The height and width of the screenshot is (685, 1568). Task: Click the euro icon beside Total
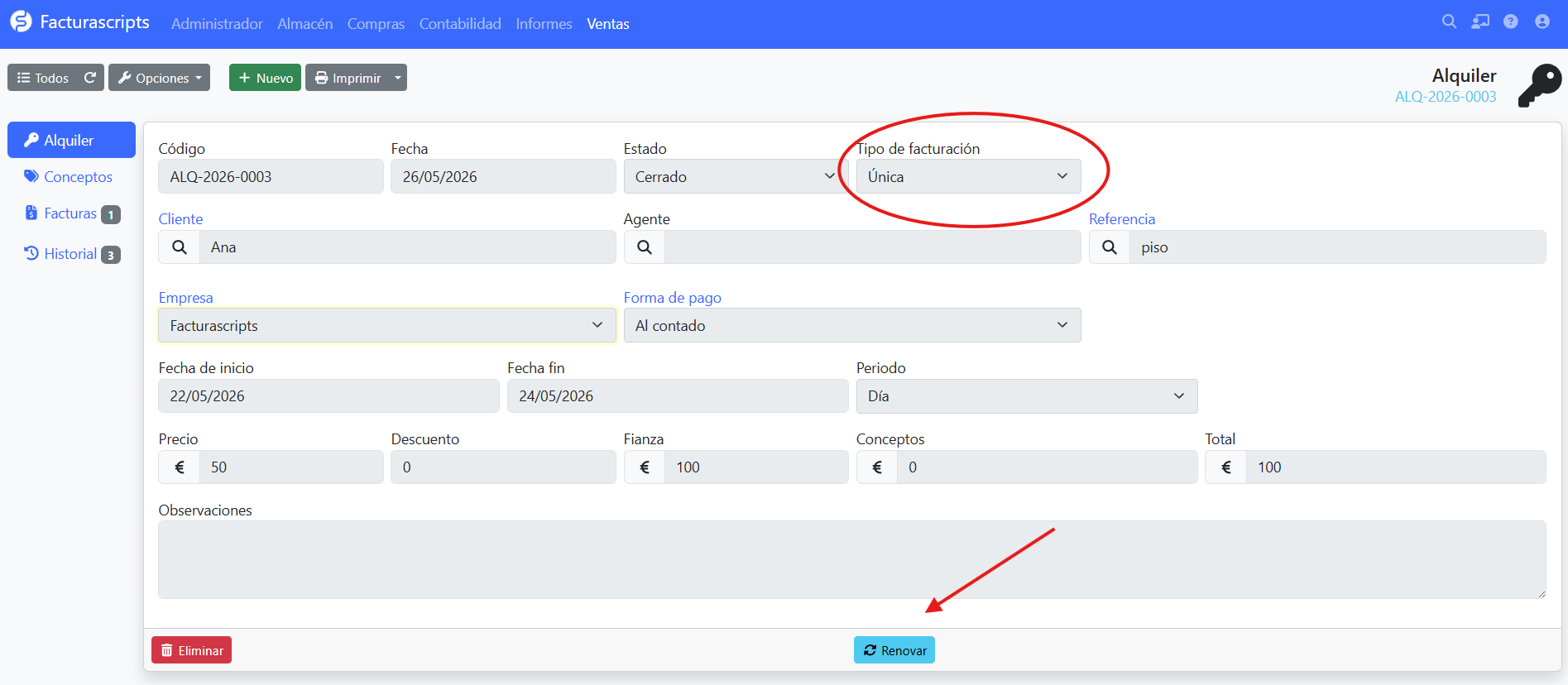(x=1226, y=467)
